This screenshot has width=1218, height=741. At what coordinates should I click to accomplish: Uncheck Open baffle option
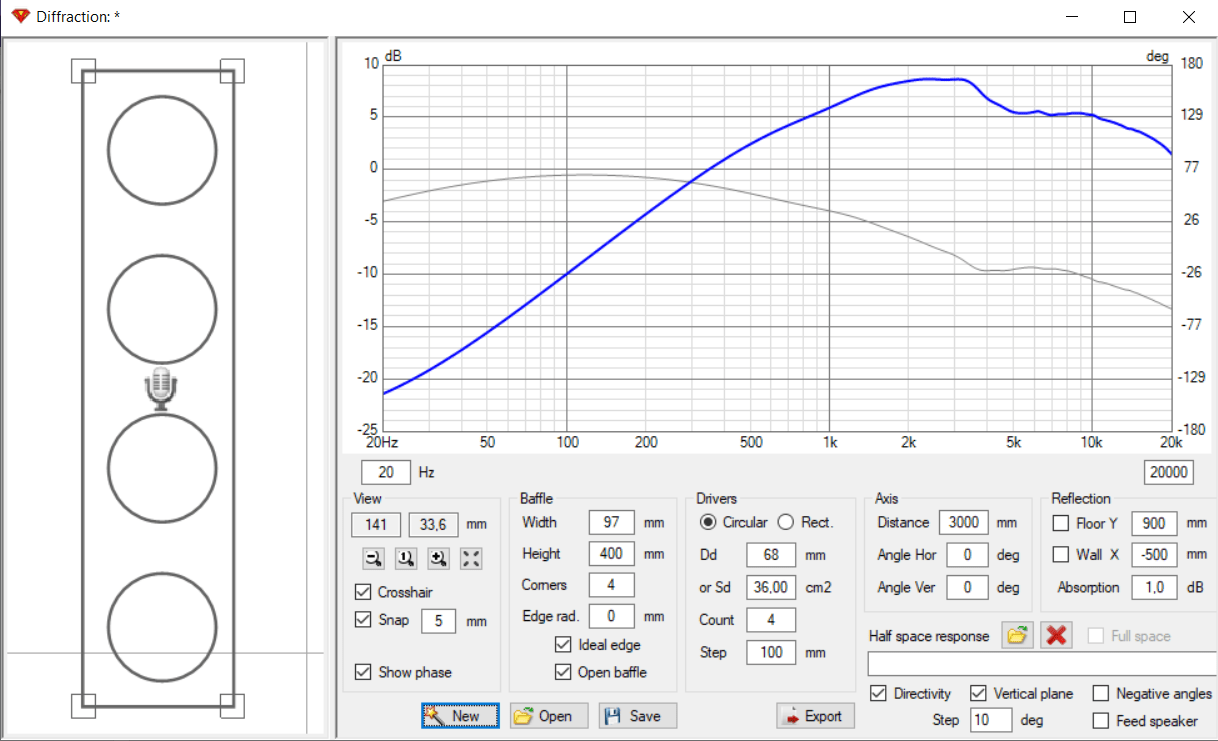coord(563,672)
